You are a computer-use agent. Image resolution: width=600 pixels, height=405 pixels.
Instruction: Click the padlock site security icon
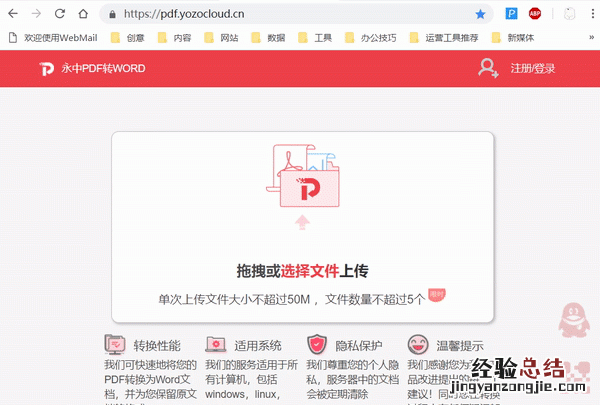click(x=112, y=14)
